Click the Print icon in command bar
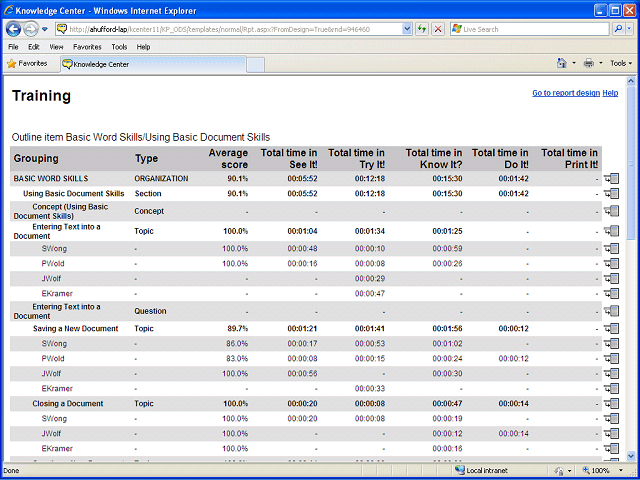The width and height of the screenshot is (640, 480). point(589,63)
